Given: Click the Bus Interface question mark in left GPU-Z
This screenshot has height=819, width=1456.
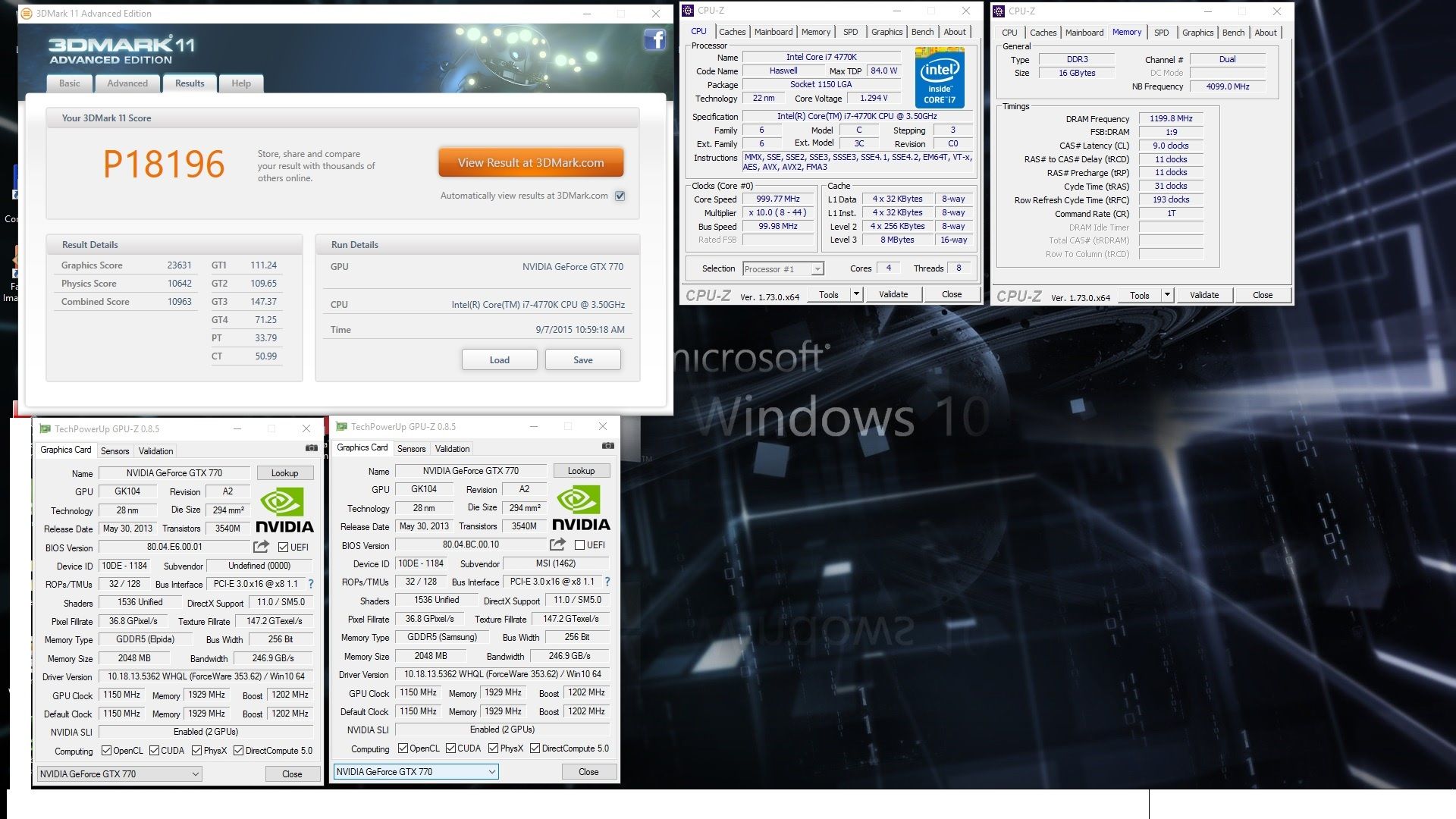Looking at the screenshot, I should point(310,584).
